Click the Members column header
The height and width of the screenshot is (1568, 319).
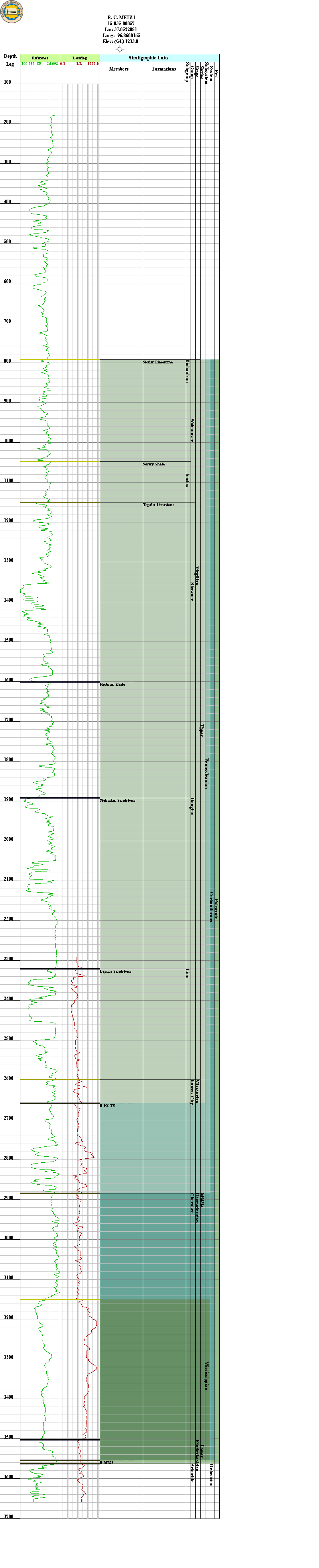click(119, 69)
